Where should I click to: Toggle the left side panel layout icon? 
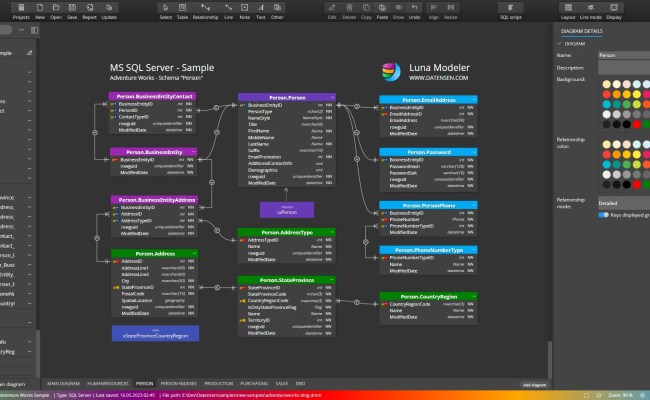[x=34, y=30]
